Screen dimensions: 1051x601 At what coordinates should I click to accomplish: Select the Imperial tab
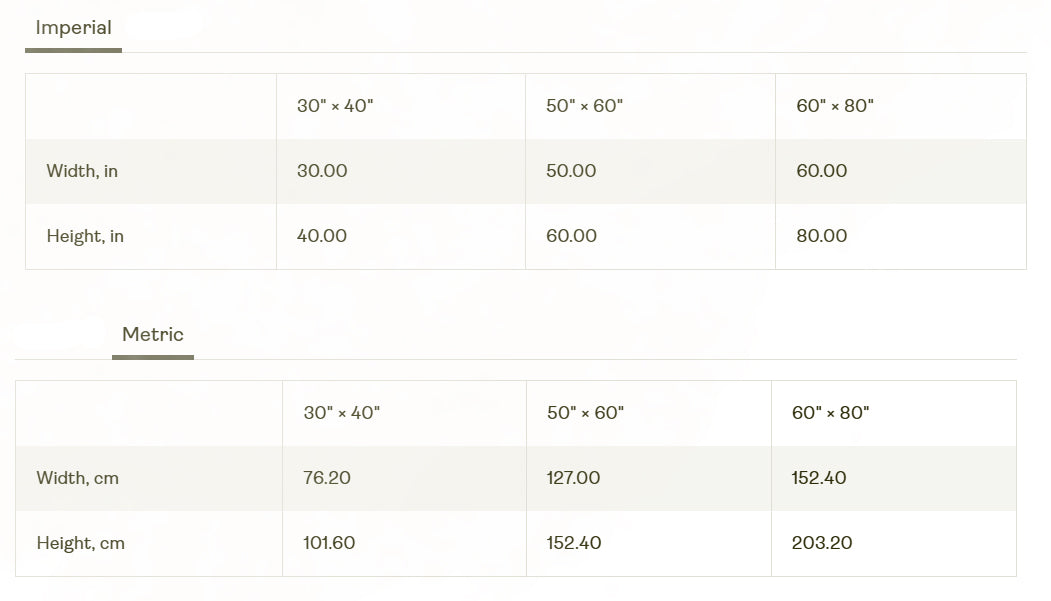click(x=74, y=28)
